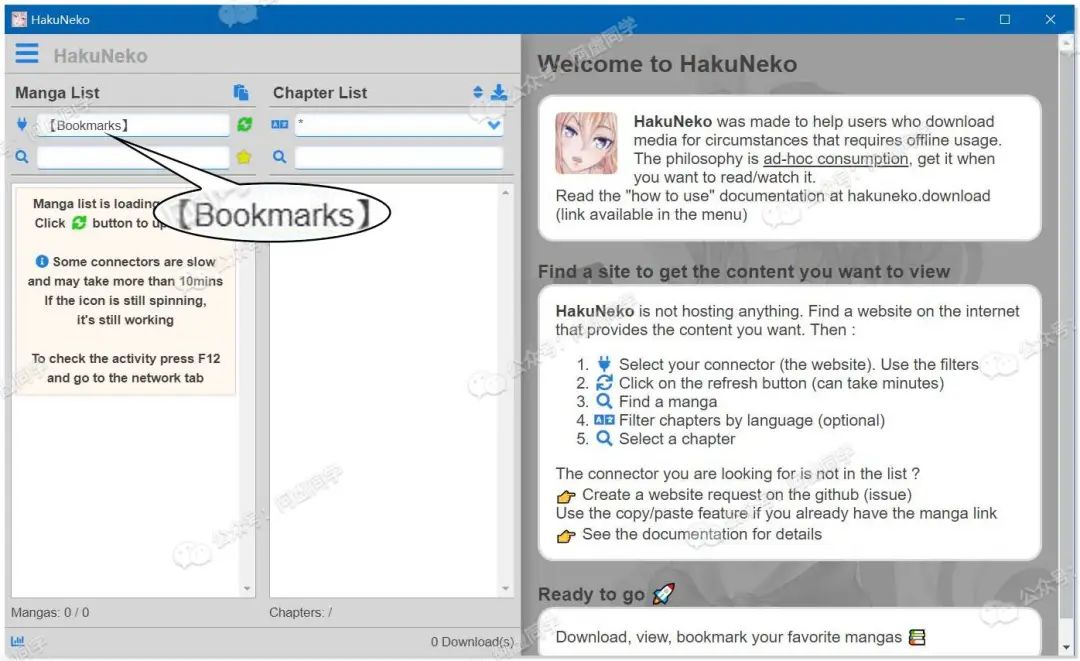Image resolution: width=1080 pixels, height=661 pixels.
Task: Click the chapter sort arrows icon
Action: 478,92
